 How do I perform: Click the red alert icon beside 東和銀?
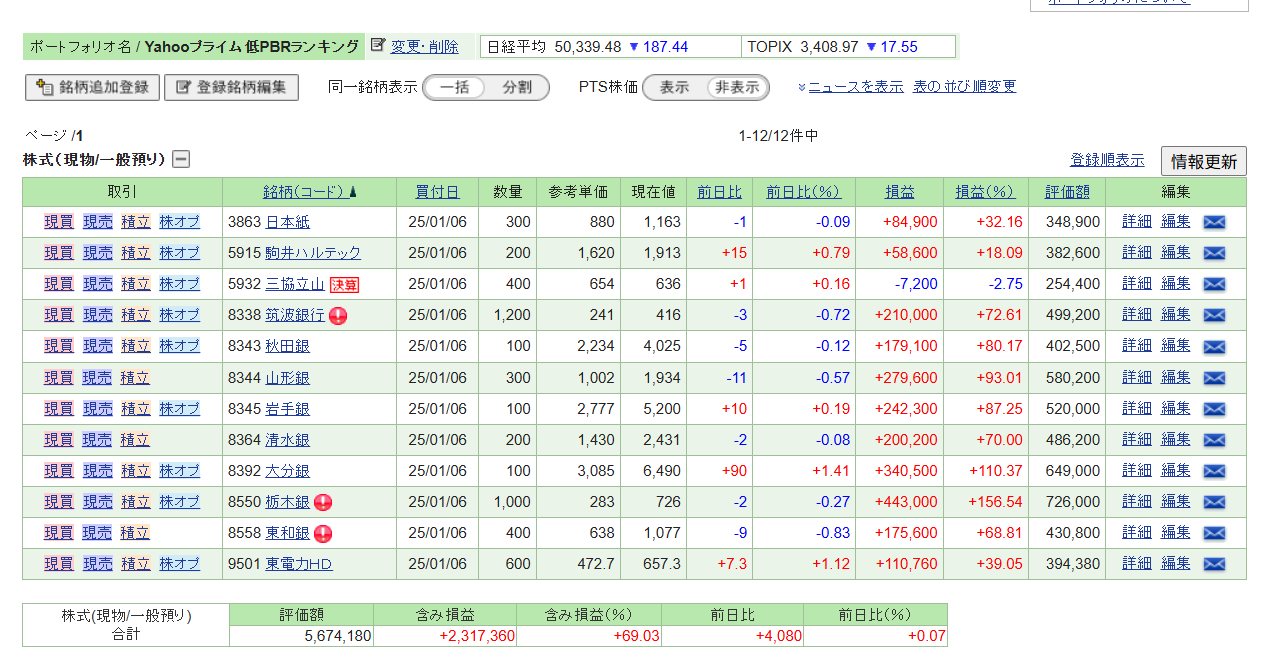pyautogui.click(x=323, y=533)
